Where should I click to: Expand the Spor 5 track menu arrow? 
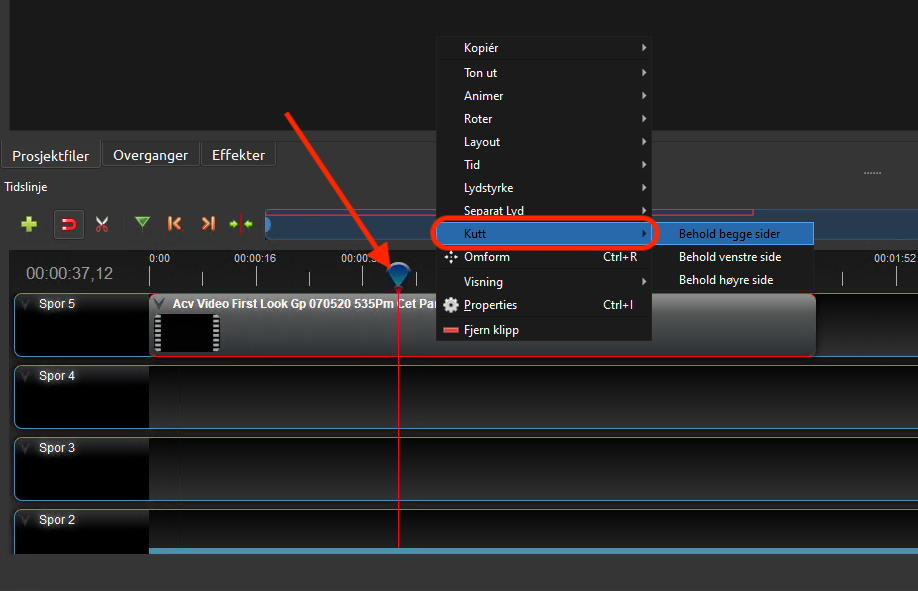25,304
